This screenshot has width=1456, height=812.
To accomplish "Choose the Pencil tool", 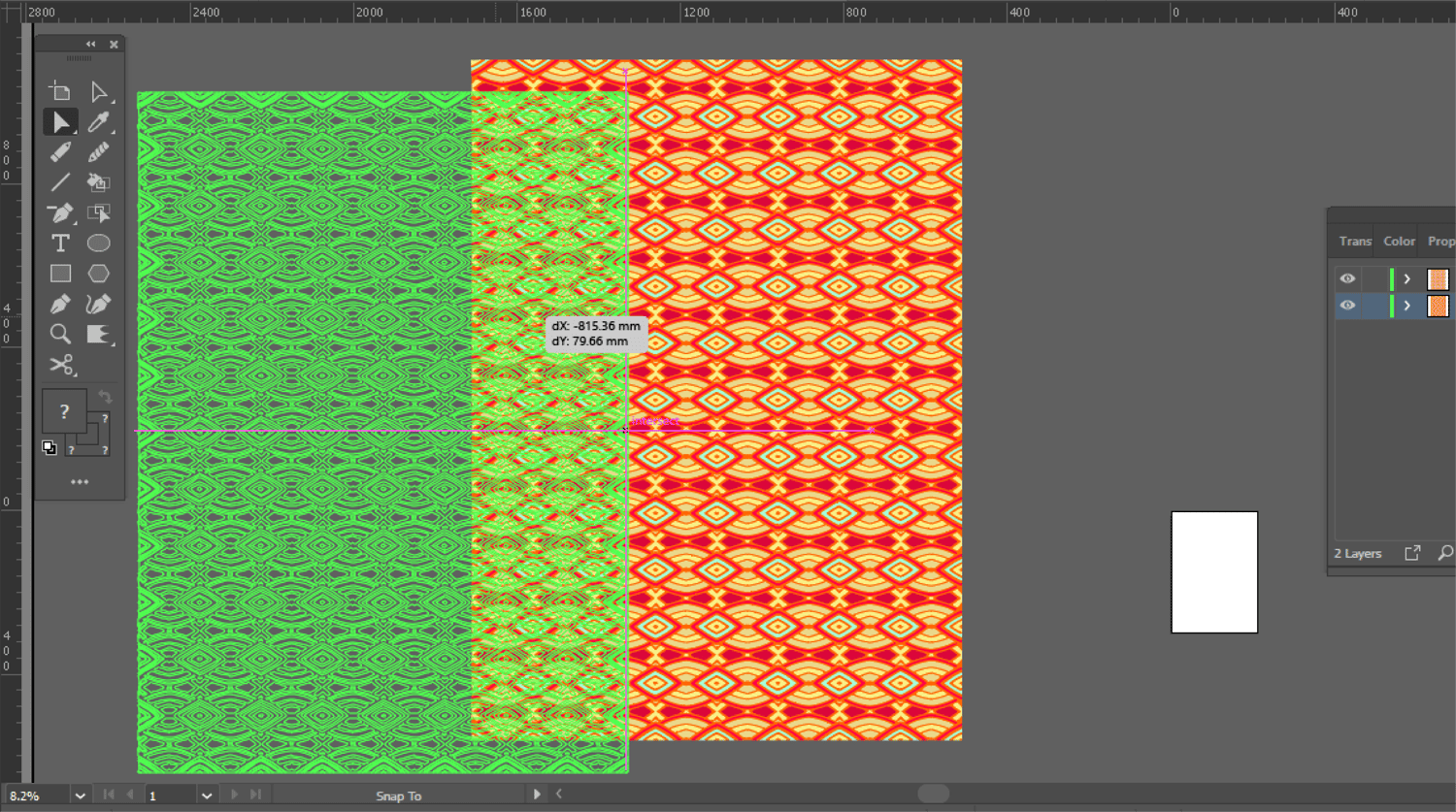I will (60, 152).
